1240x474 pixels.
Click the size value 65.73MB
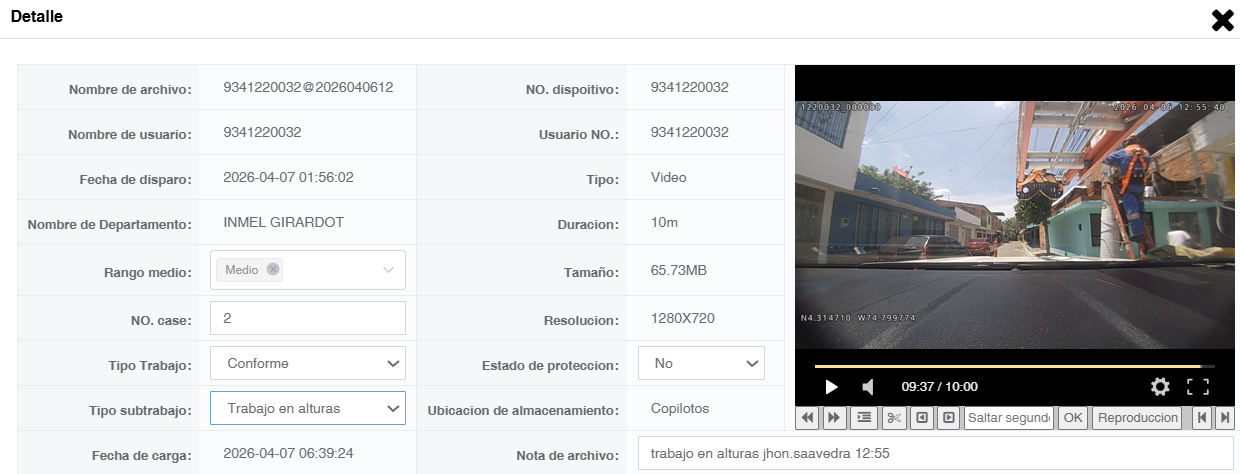[680, 270]
